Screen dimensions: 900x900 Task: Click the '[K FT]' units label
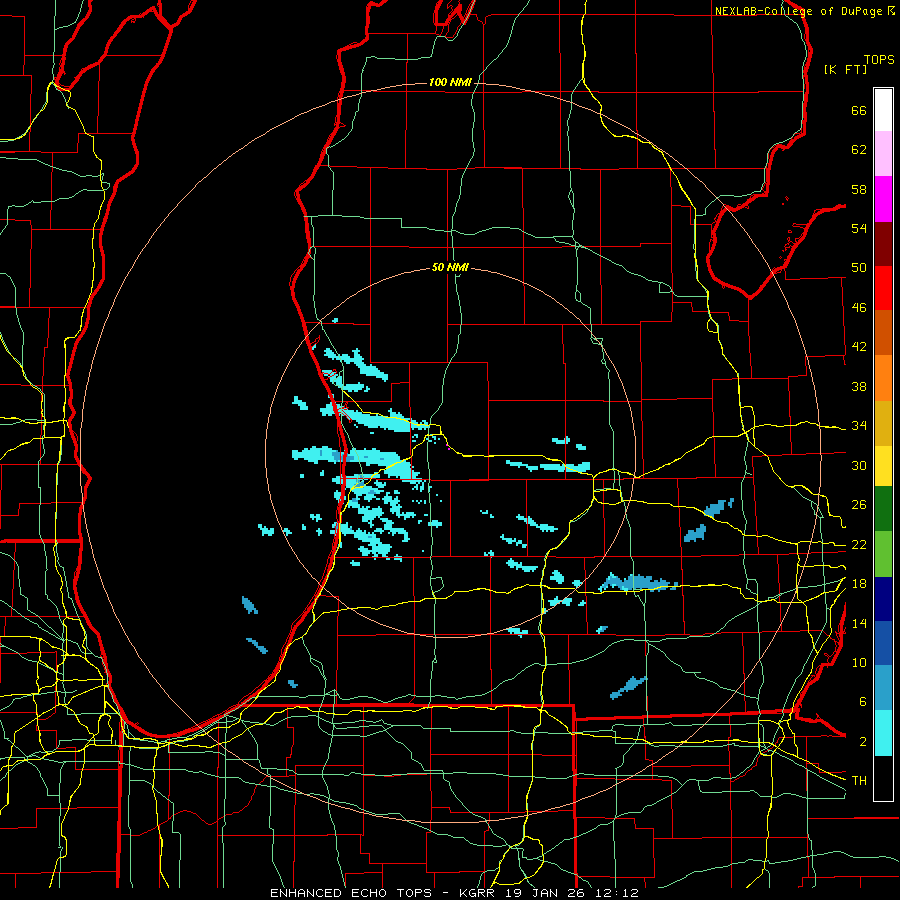[845, 69]
